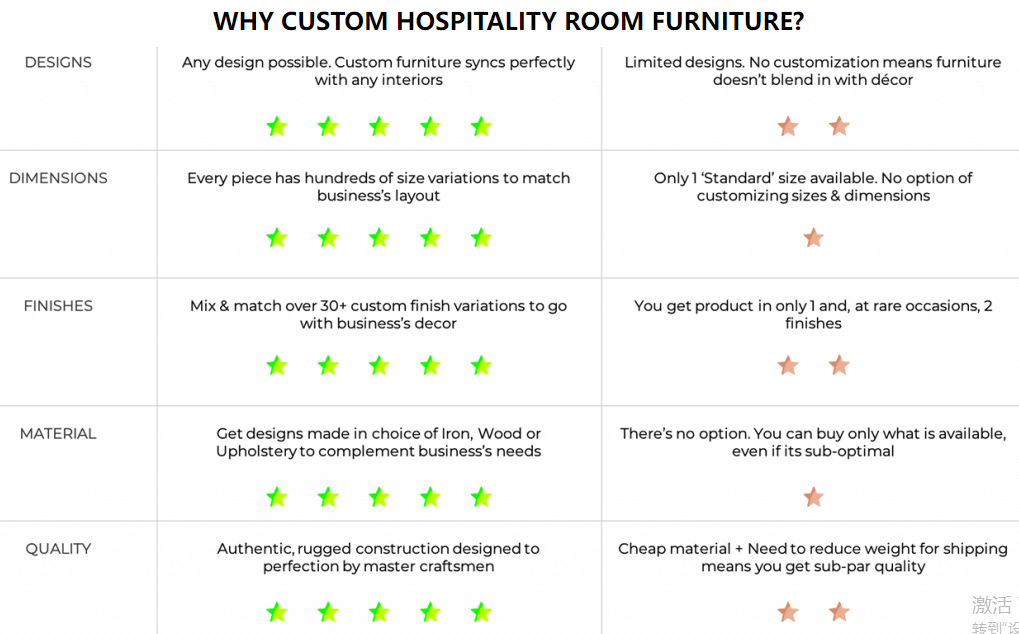This screenshot has width=1019, height=634.
Task: Select the third green star in FINISHES row
Action: point(379,365)
